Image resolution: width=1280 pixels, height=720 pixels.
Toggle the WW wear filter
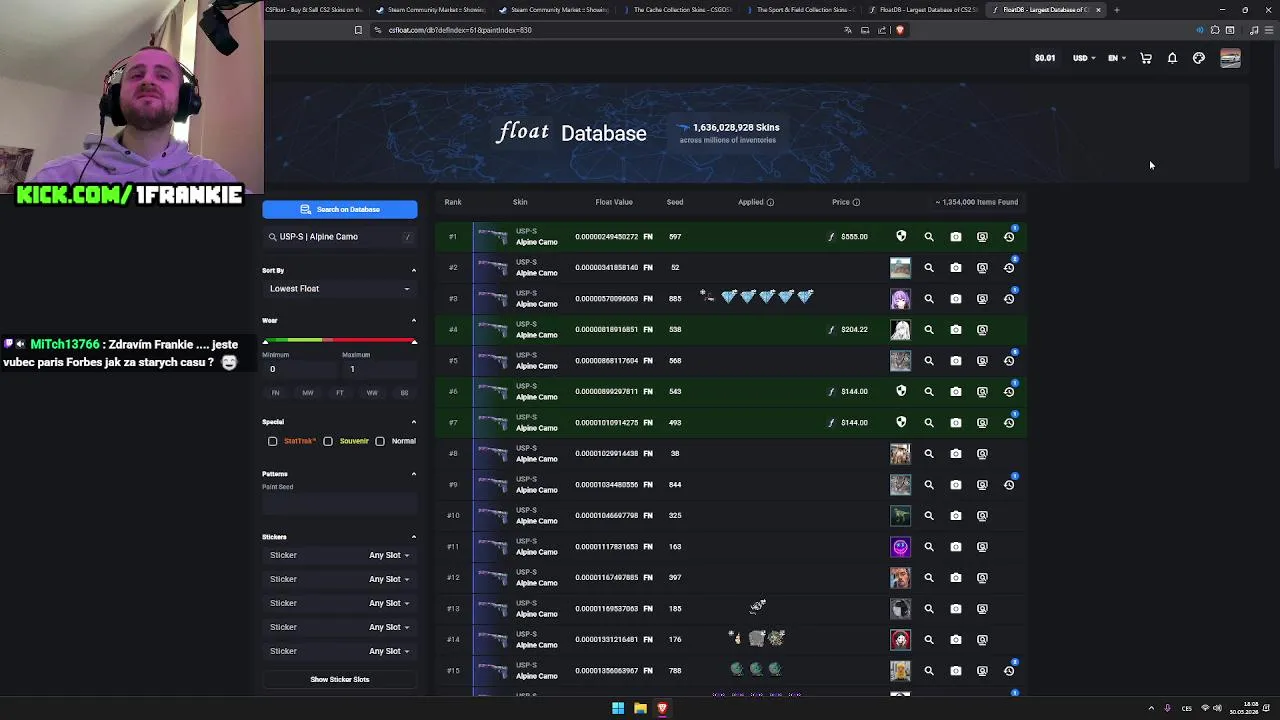(372, 393)
